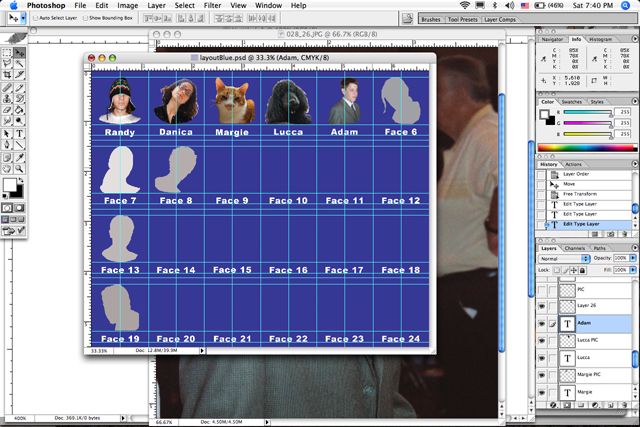Screen dimensions: 640x427
Task: Switch to Quick Mask mode
Action: click(x=19, y=208)
